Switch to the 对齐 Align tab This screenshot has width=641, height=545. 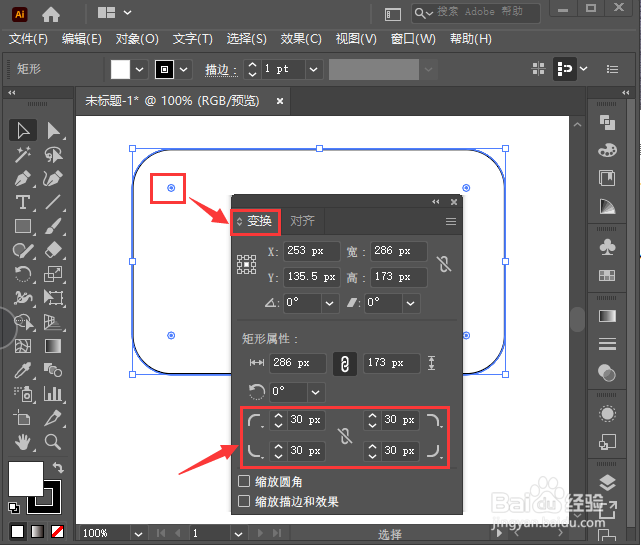pyautogui.click(x=302, y=221)
